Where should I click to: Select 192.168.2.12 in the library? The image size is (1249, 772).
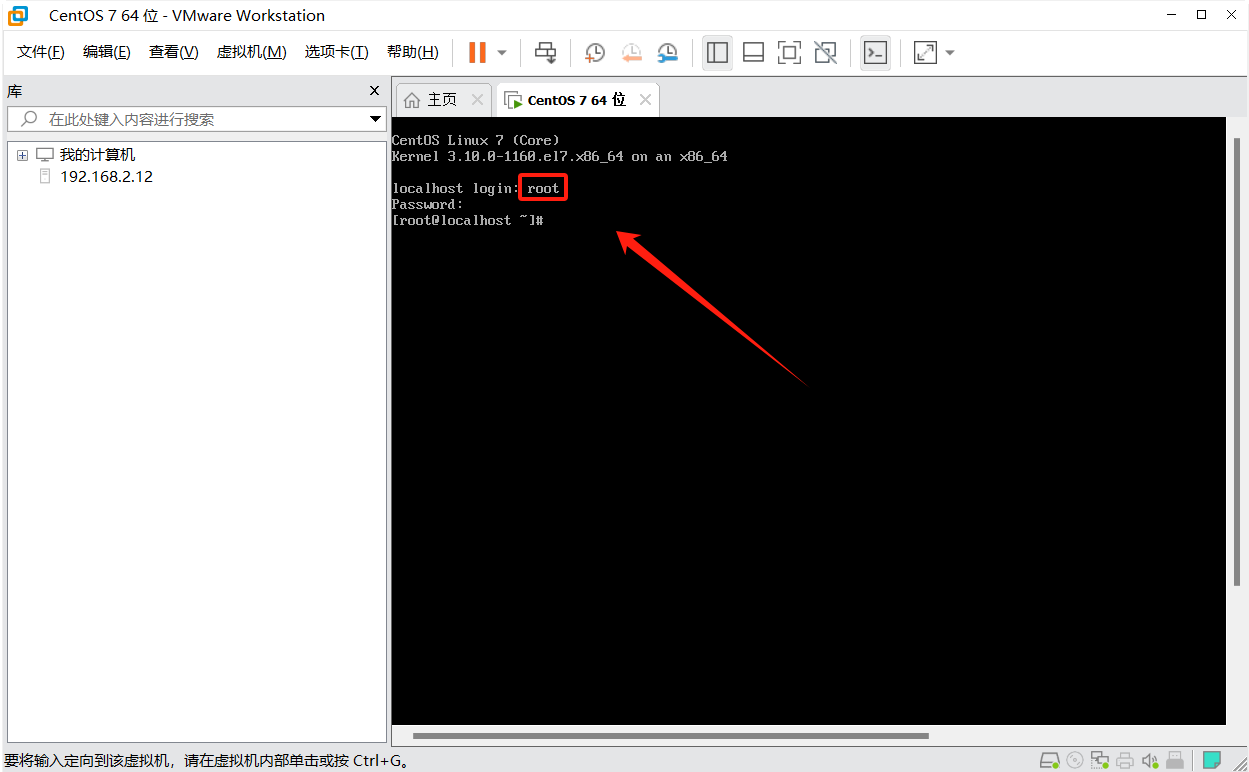click(106, 177)
